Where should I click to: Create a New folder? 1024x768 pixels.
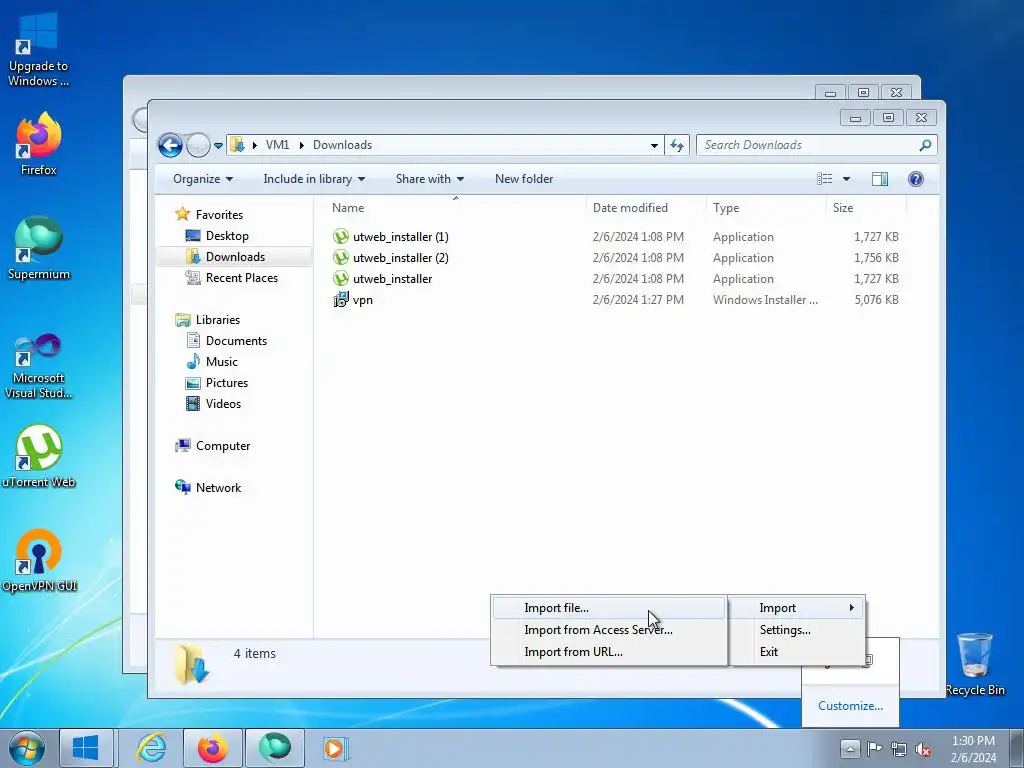(524, 179)
